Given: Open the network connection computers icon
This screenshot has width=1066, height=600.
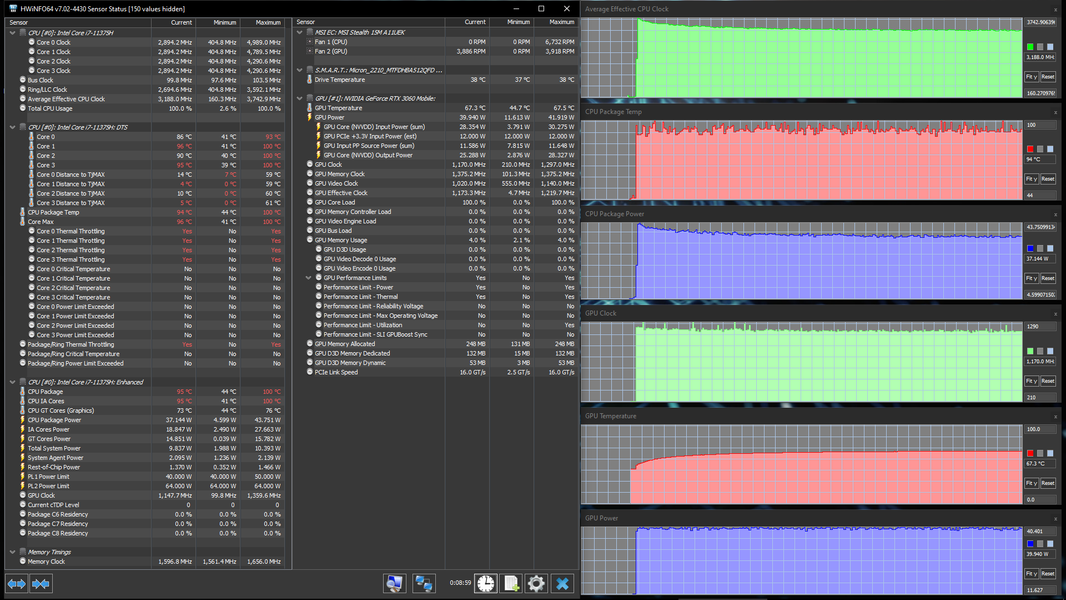Looking at the screenshot, I should (424, 583).
